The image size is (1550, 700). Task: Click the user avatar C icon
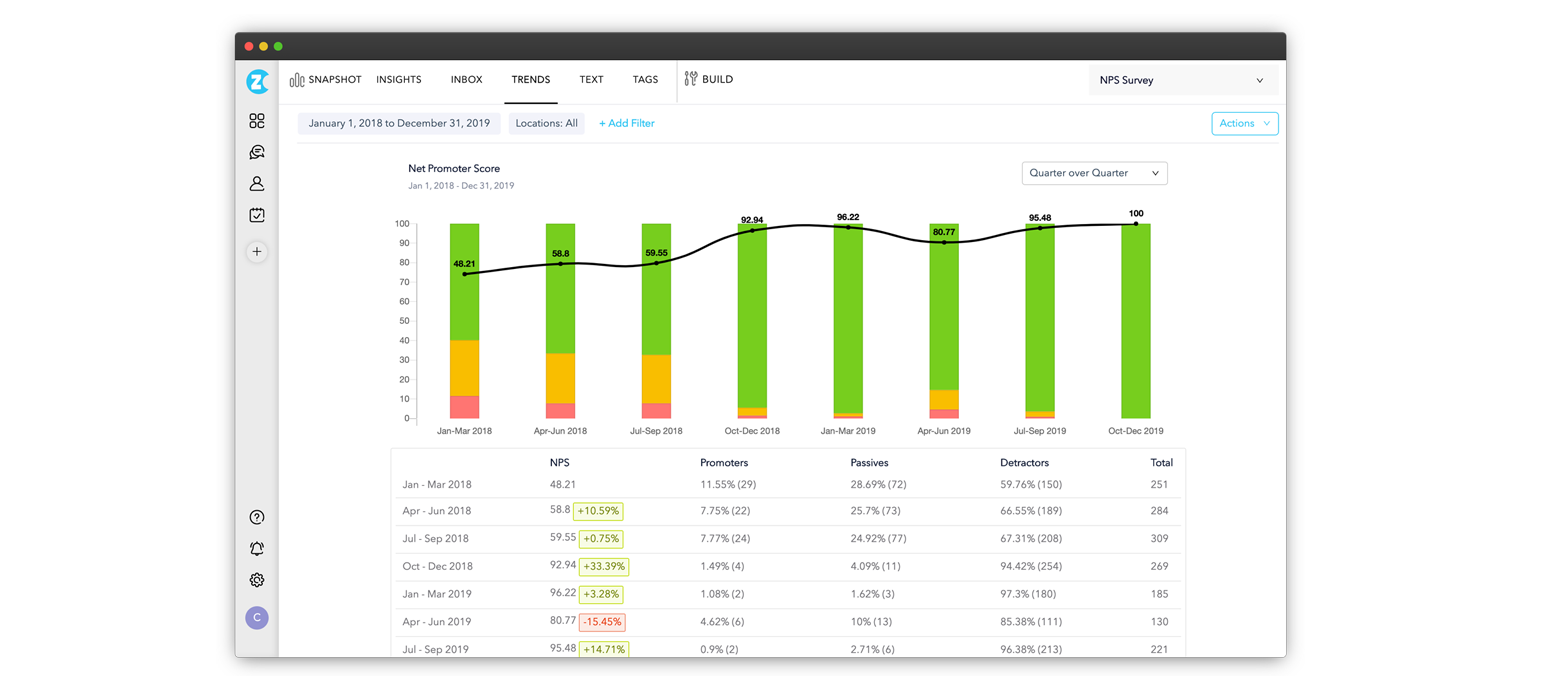pos(257,618)
